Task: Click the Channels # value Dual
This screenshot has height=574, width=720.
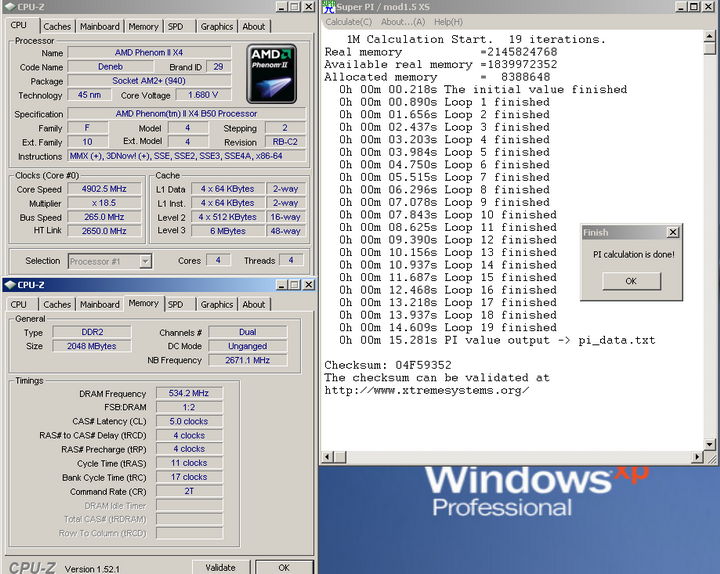Action: [x=248, y=332]
